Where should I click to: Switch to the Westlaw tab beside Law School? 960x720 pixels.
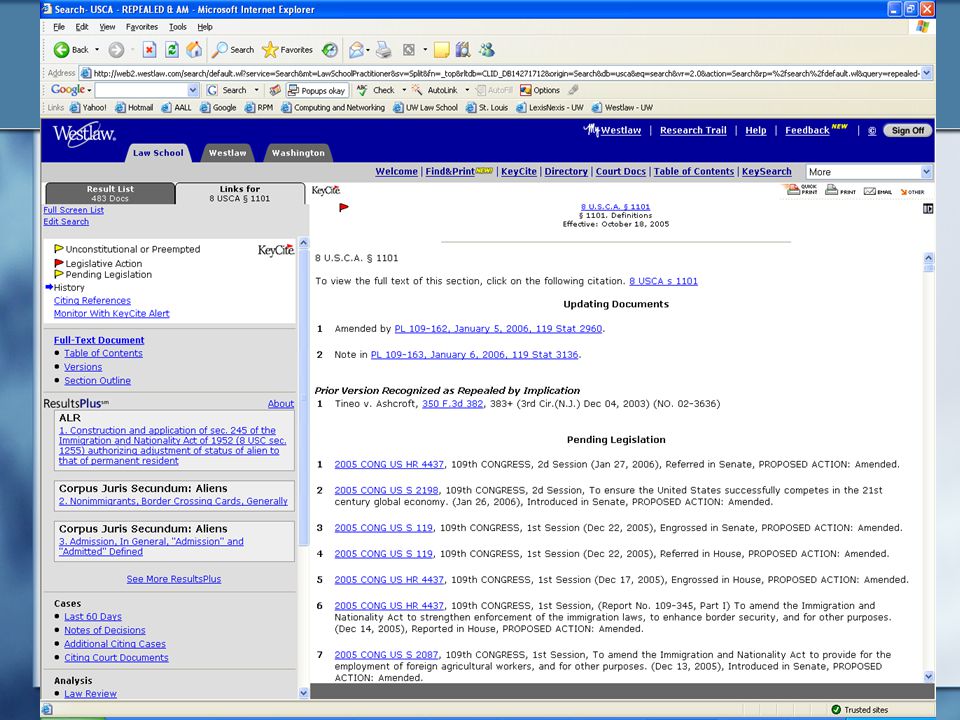[x=228, y=153]
